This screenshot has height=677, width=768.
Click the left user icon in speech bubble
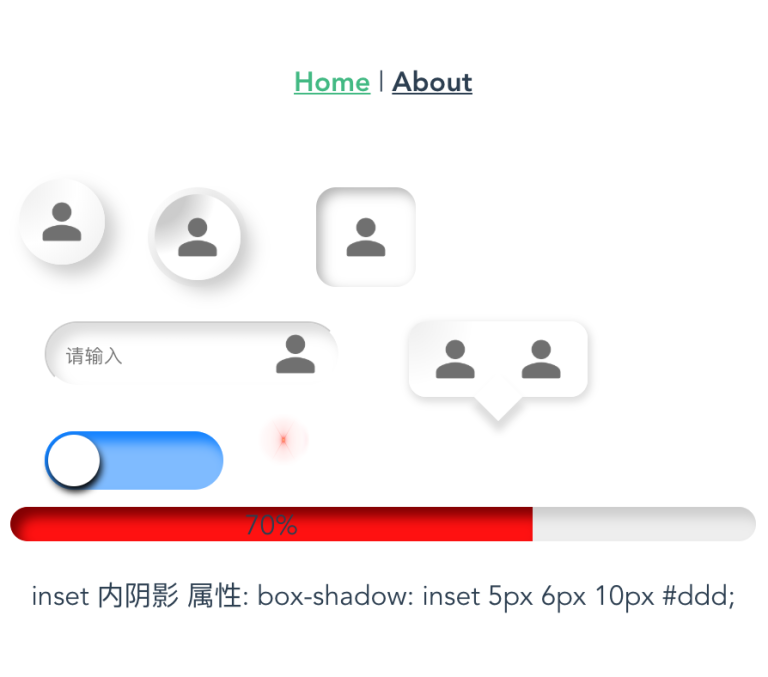[x=455, y=359]
